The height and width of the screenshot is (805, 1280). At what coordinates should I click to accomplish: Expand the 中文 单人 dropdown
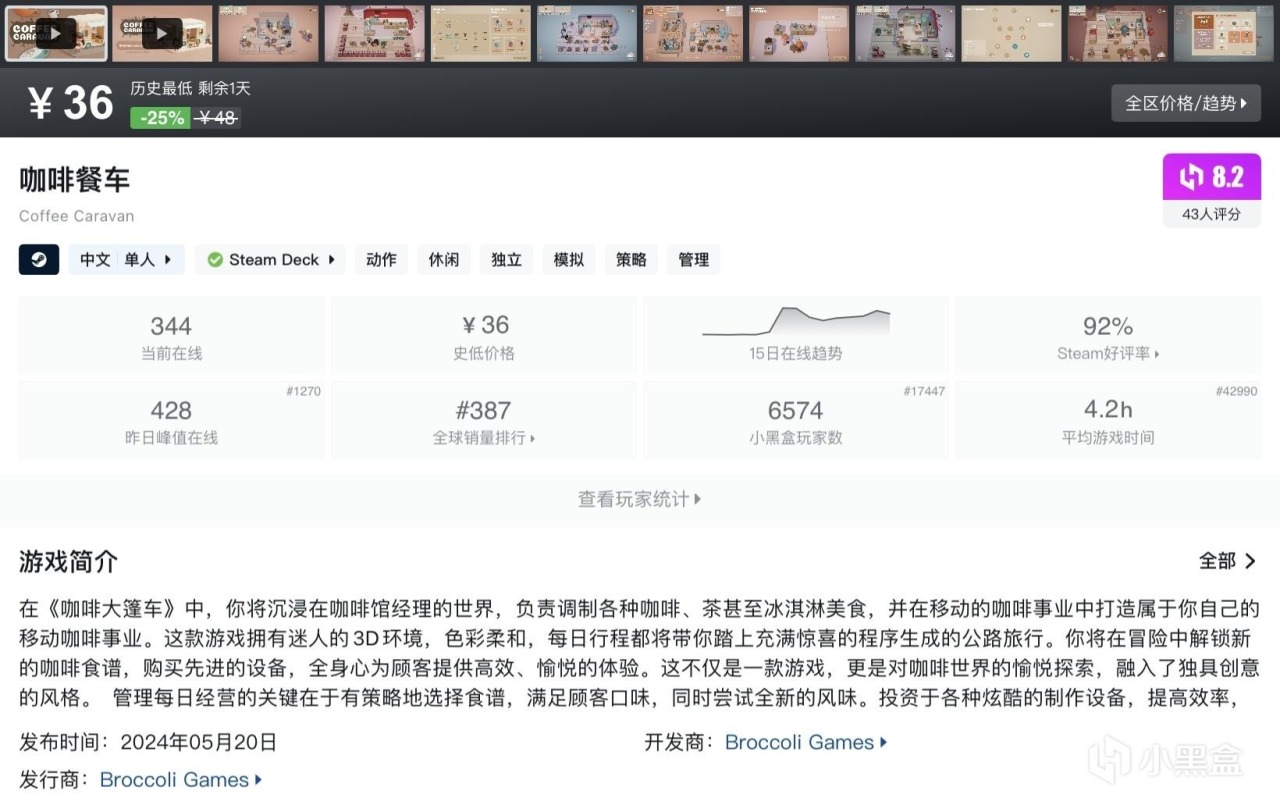[127, 260]
